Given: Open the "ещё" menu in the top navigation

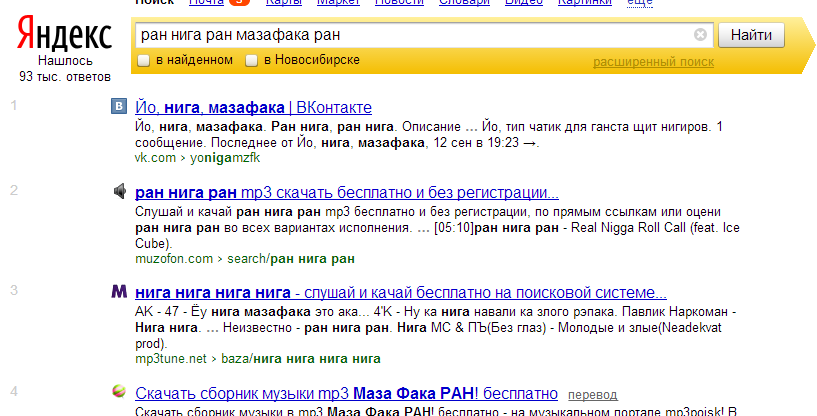Looking at the screenshot, I should pyautogui.click(x=640, y=3).
